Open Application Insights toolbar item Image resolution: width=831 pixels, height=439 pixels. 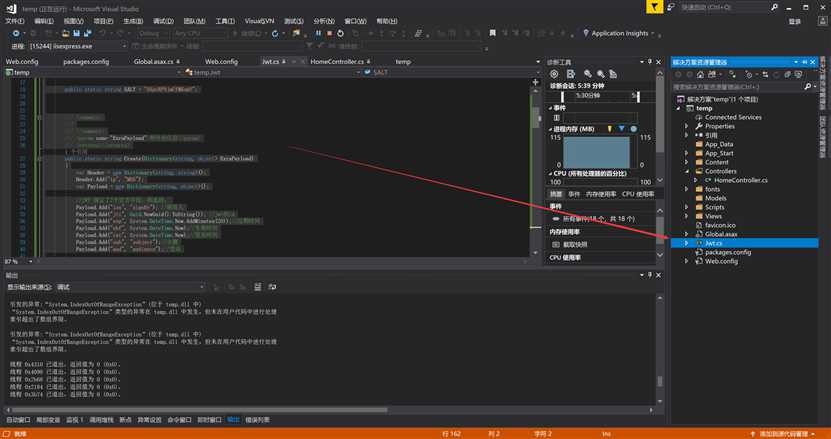620,33
